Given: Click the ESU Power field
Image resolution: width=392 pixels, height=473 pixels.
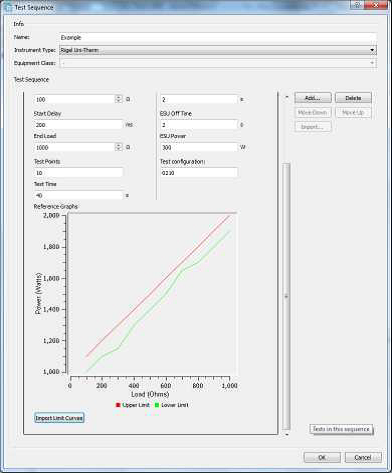Looking at the screenshot, I should click(x=199, y=147).
